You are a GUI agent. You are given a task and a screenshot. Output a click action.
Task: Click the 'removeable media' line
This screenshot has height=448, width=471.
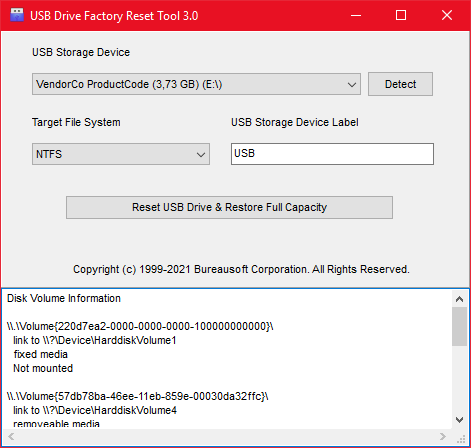56,424
